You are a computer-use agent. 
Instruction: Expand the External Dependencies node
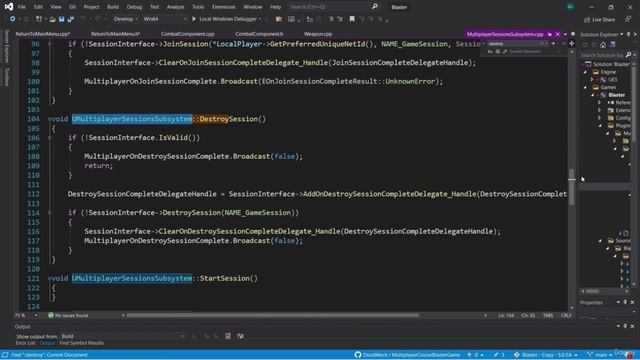click(600, 110)
